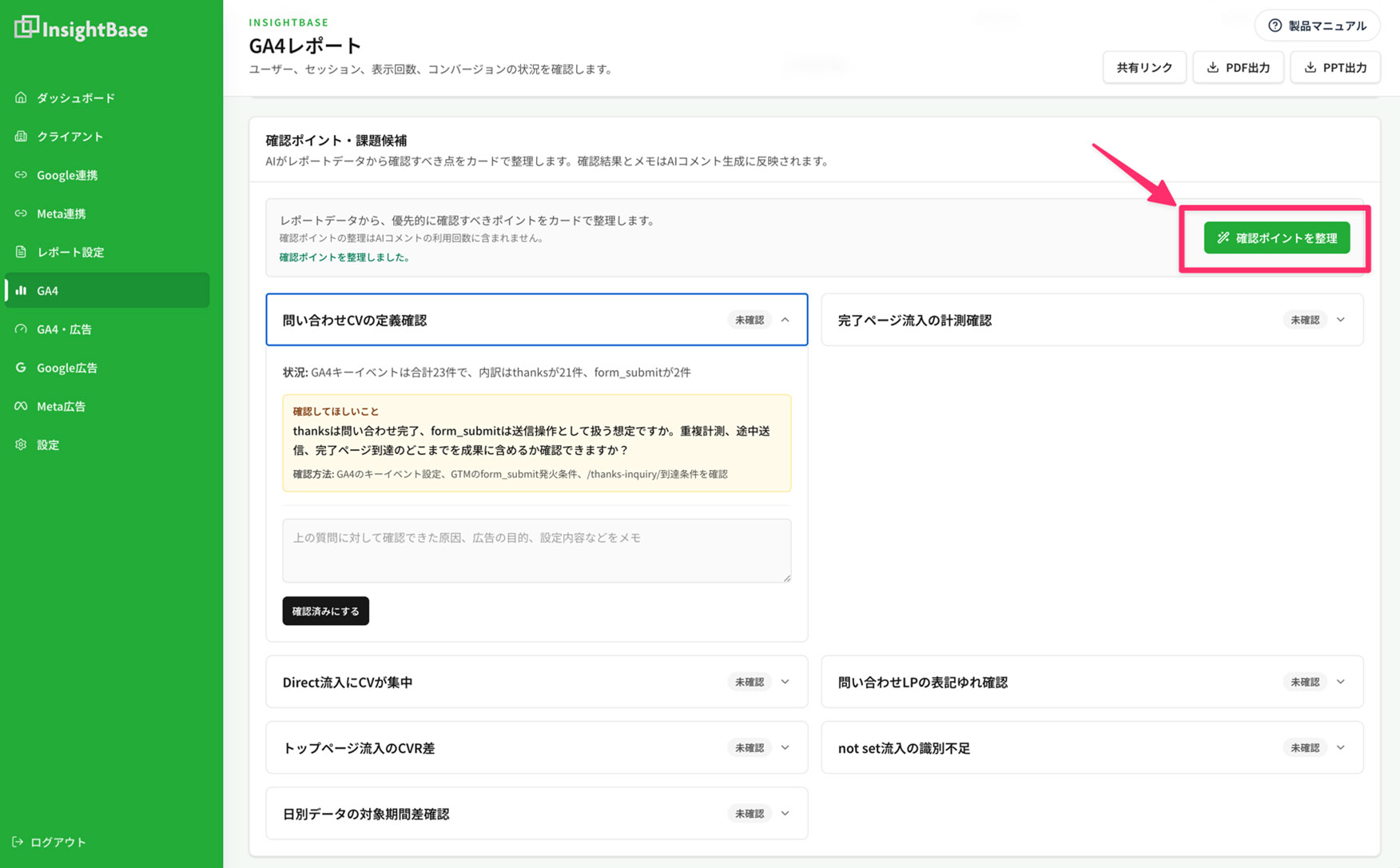The width and height of the screenshot is (1400, 868).
Task: Open レポート設定 section
Action: 107,252
